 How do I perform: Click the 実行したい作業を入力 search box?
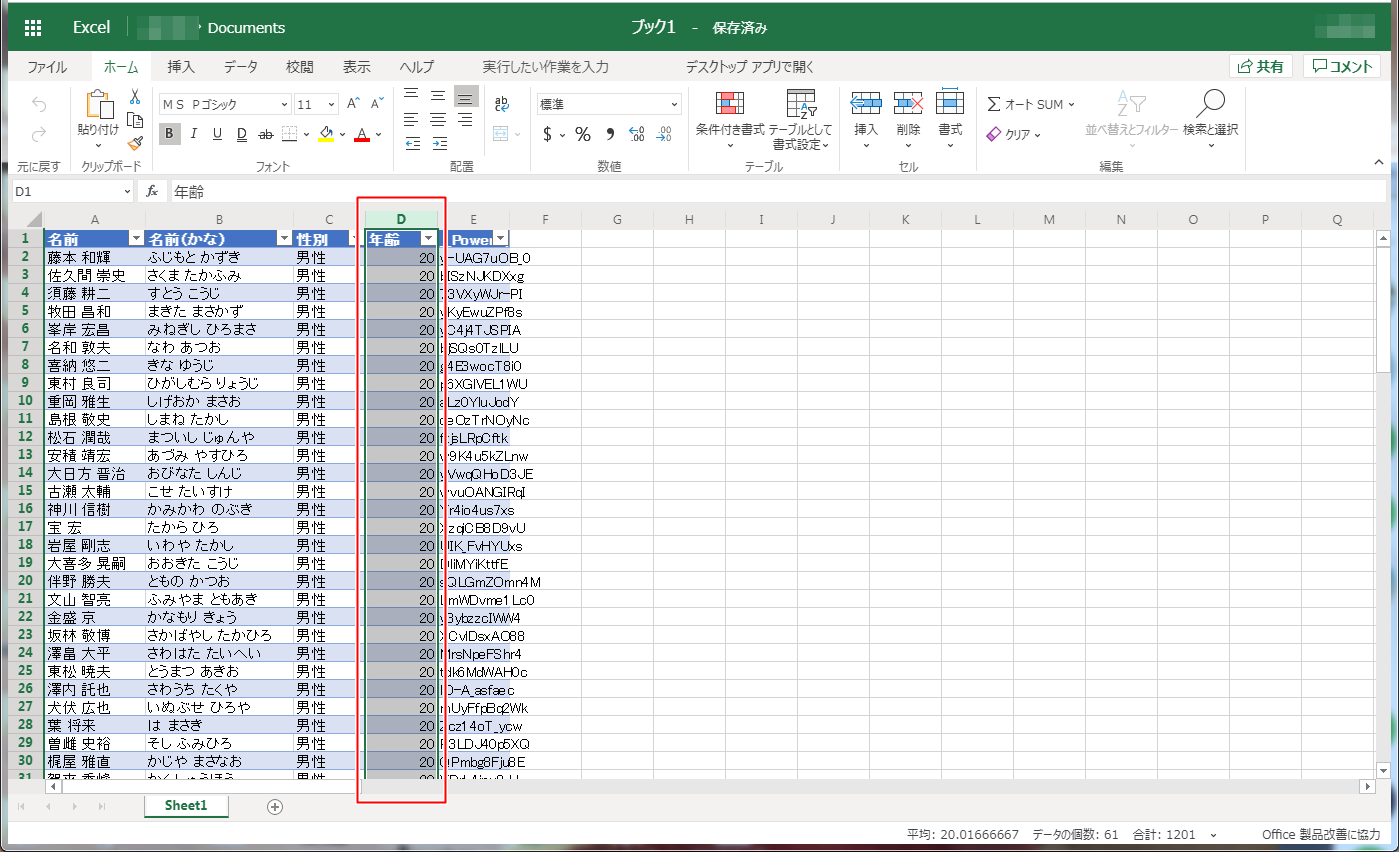click(545, 67)
